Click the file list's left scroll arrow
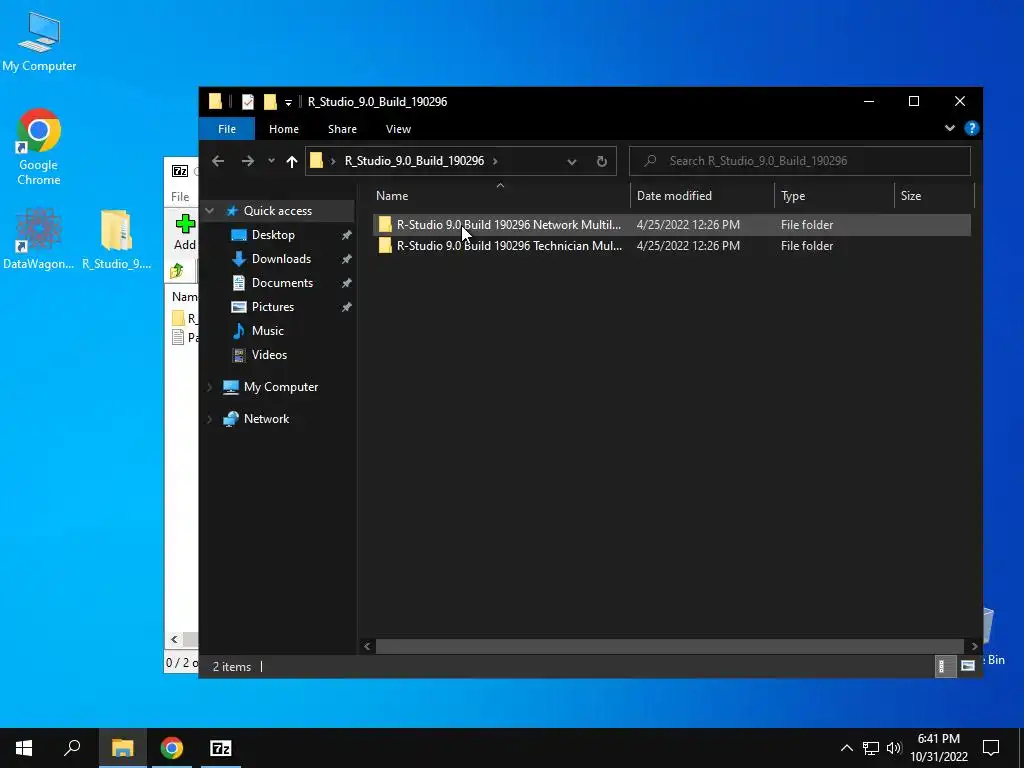This screenshot has width=1024, height=768. (367, 647)
